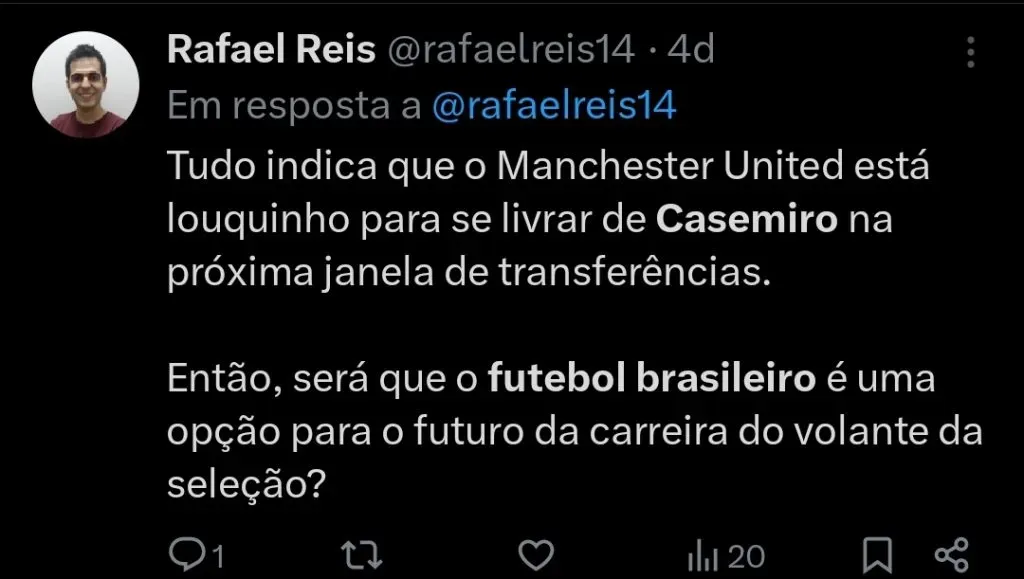The width and height of the screenshot is (1024, 579).
Task: Open the three-dot more options menu
Action: [x=970, y=52]
